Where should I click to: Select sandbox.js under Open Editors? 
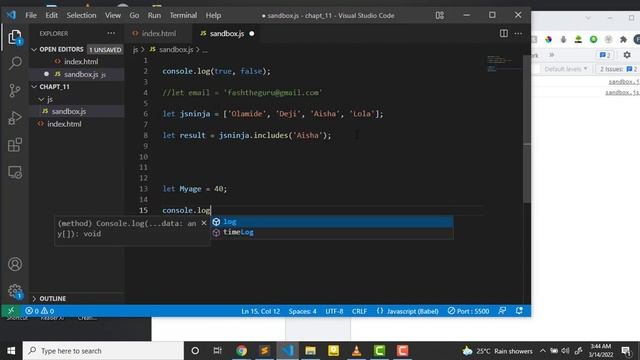click(77, 74)
